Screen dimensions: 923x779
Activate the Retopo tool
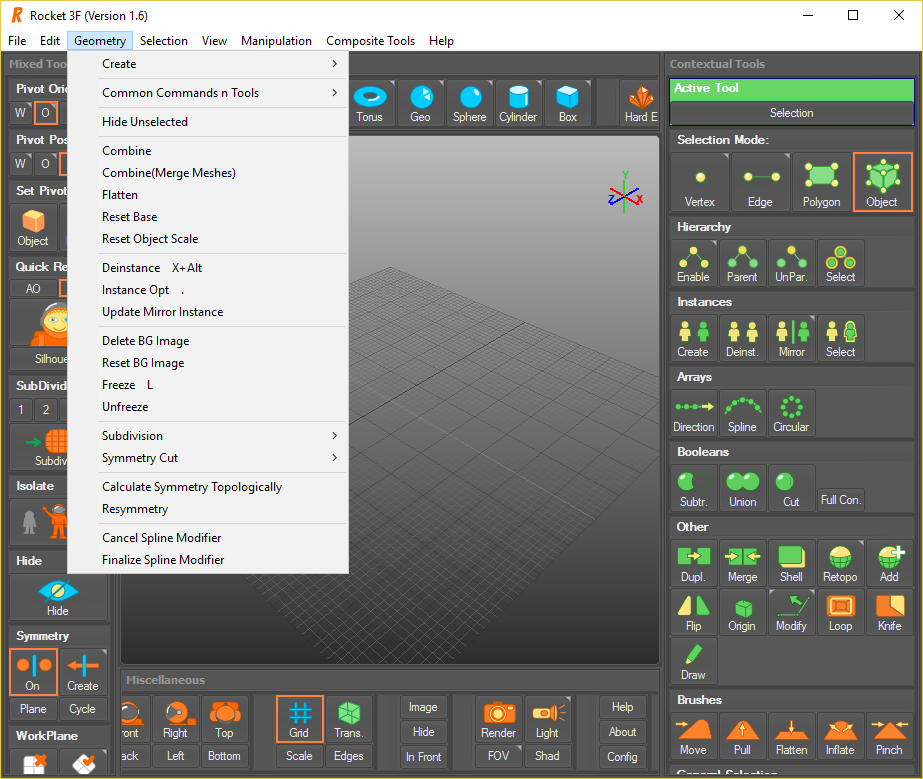tap(840, 563)
